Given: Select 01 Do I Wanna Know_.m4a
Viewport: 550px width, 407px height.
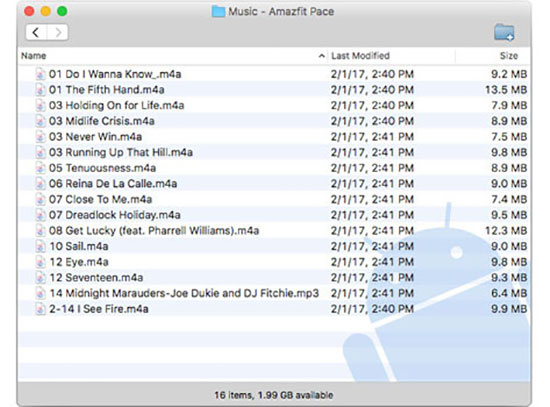Looking at the screenshot, I should point(274,74).
